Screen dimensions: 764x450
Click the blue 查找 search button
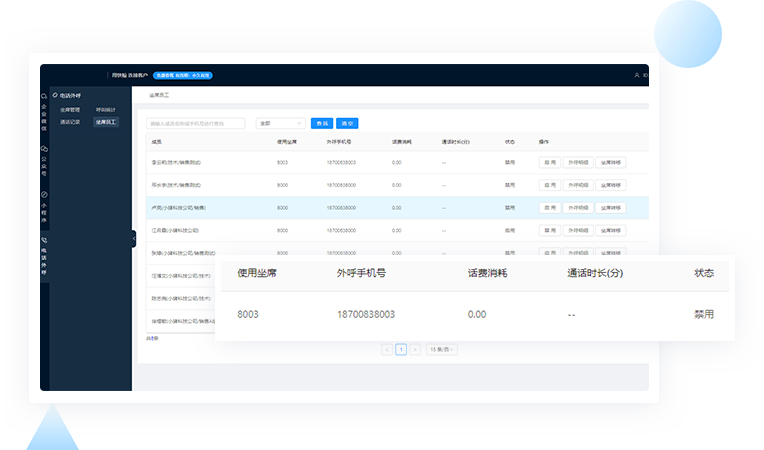click(322, 123)
